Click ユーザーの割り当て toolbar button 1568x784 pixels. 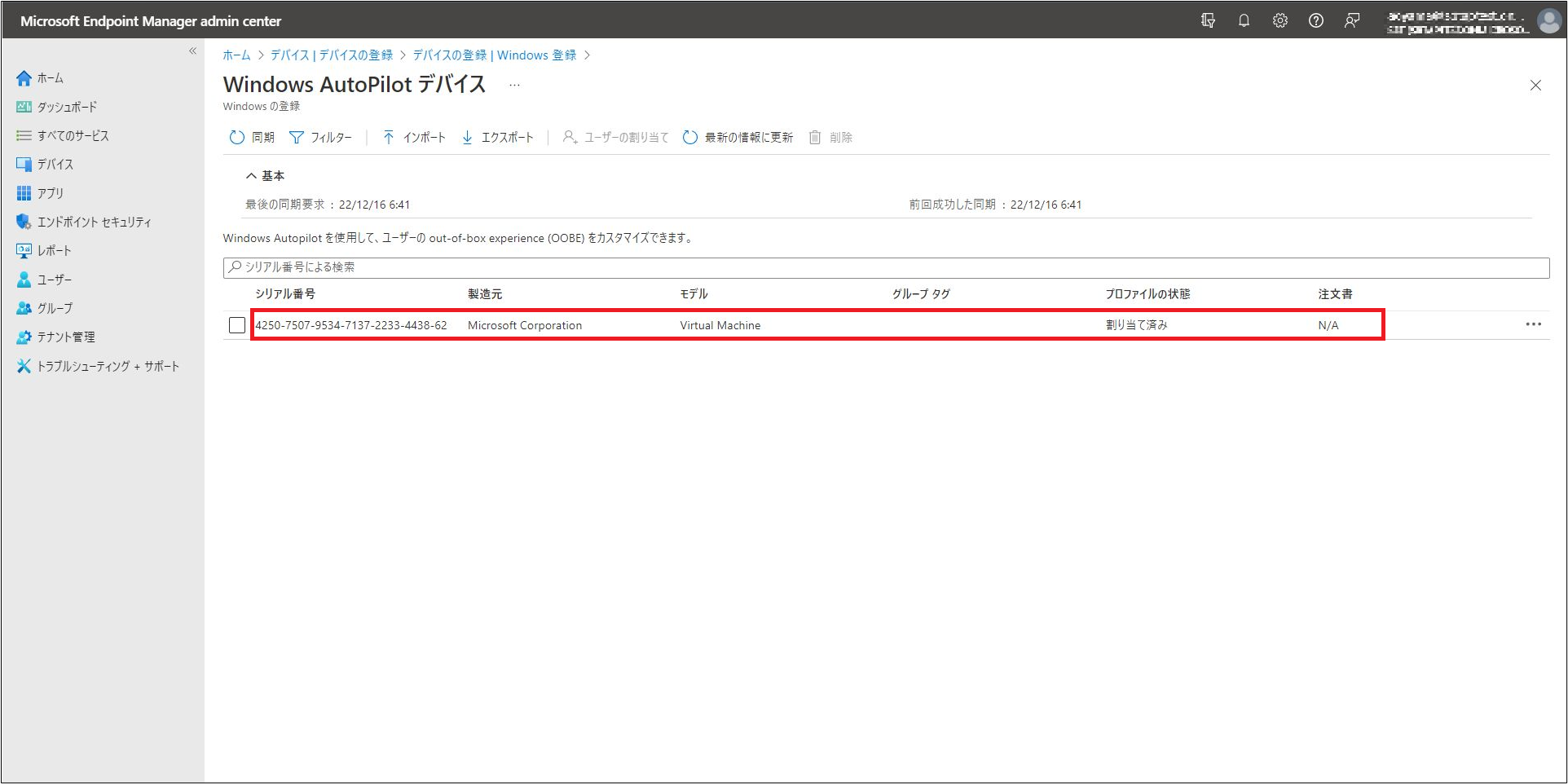pos(615,137)
